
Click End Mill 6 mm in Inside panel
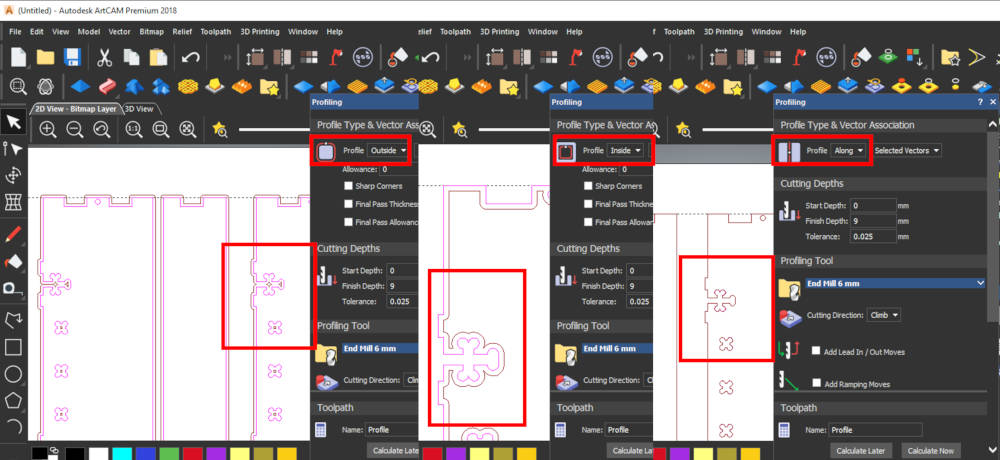click(617, 348)
